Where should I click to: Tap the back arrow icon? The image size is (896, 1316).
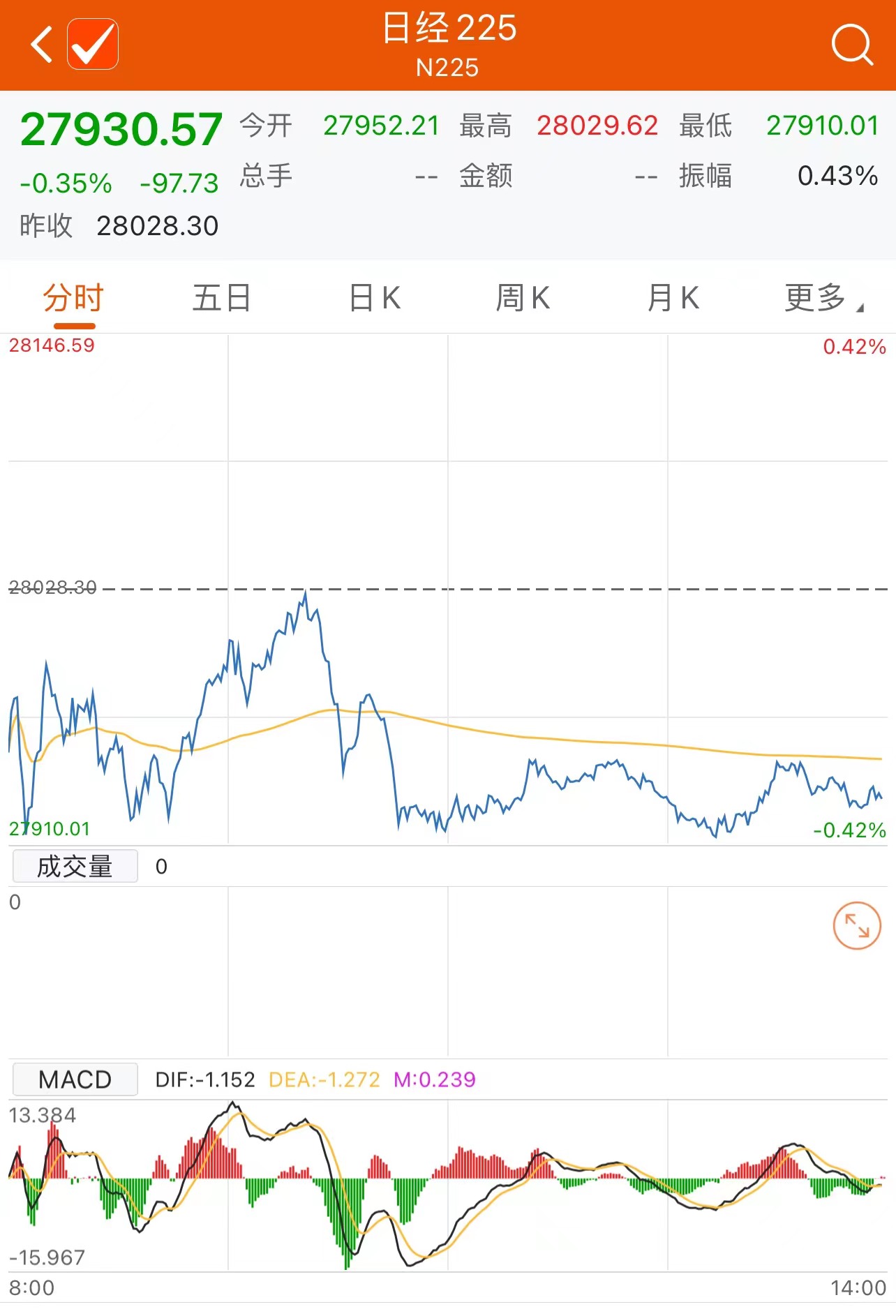coord(42,45)
